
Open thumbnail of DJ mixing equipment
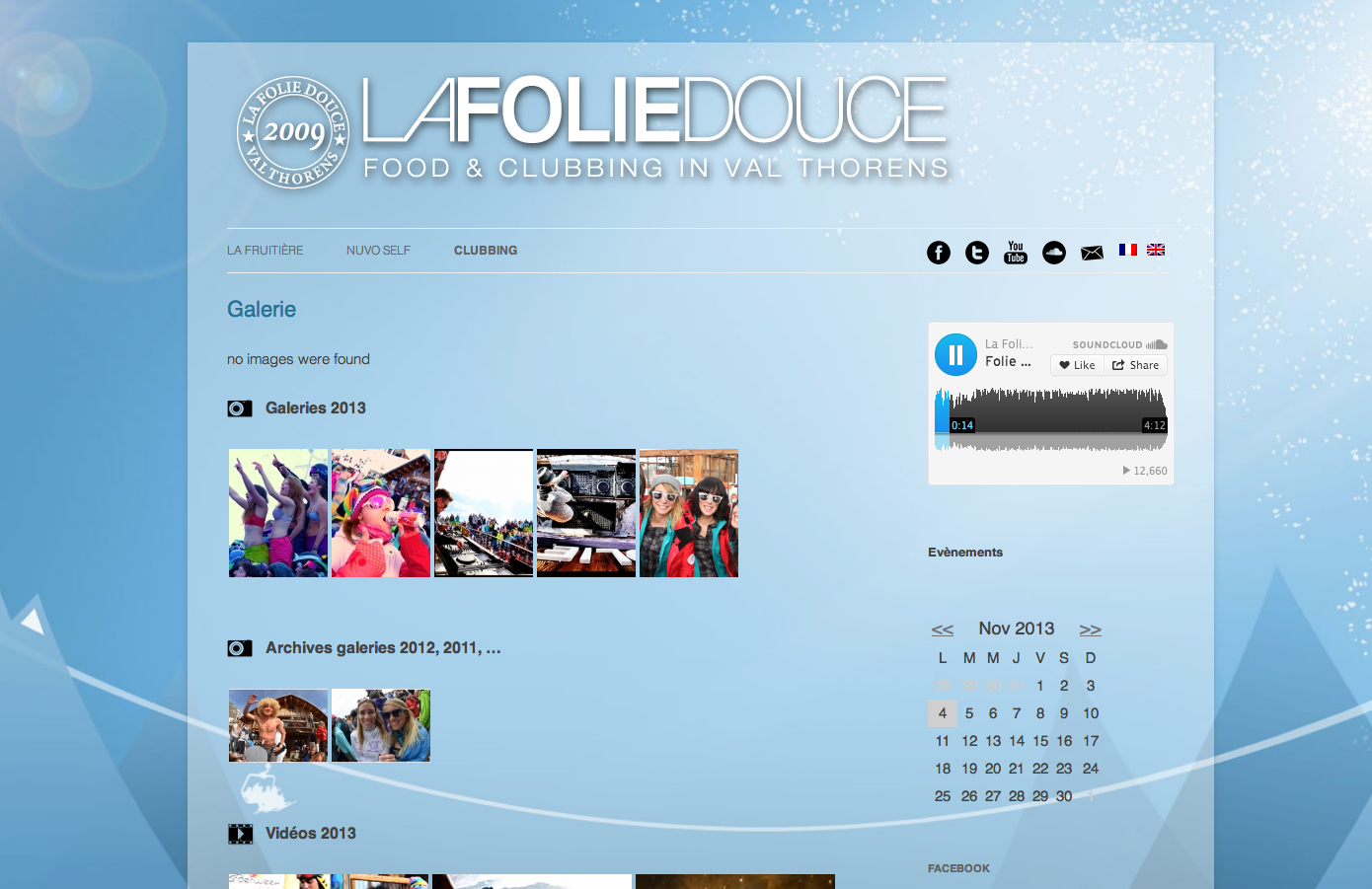[x=586, y=513]
